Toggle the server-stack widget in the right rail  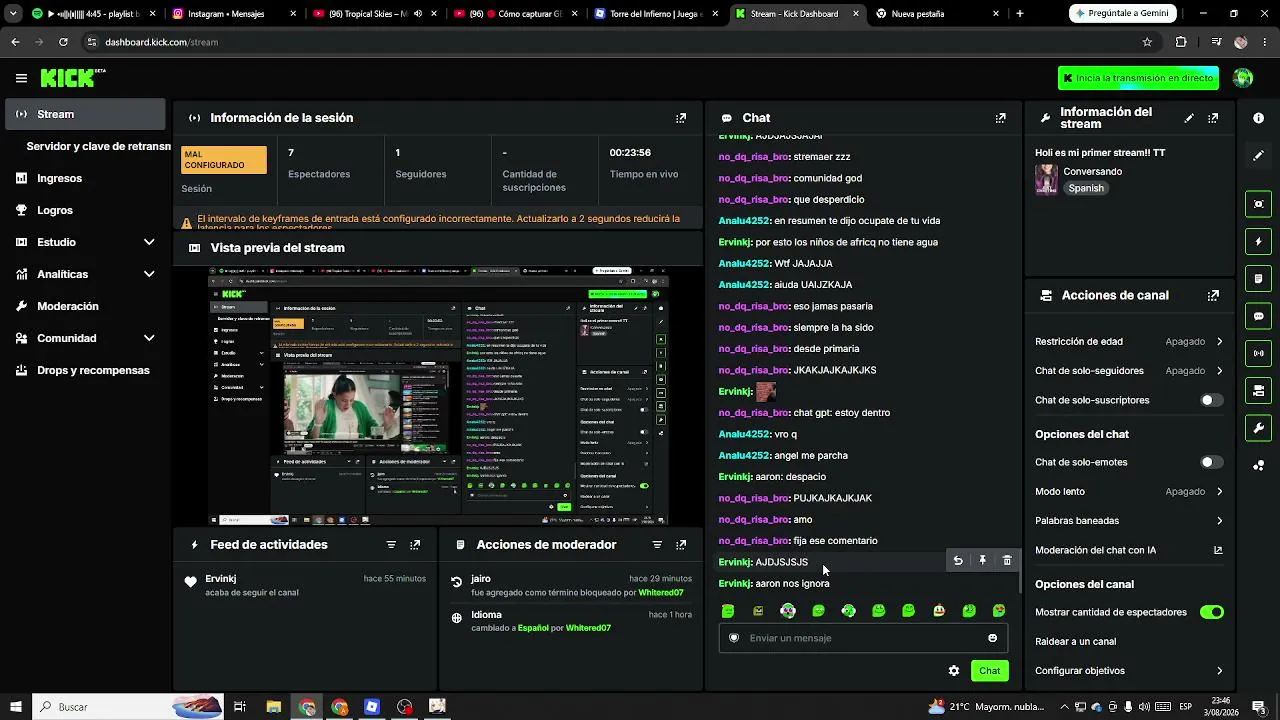click(1258, 390)
